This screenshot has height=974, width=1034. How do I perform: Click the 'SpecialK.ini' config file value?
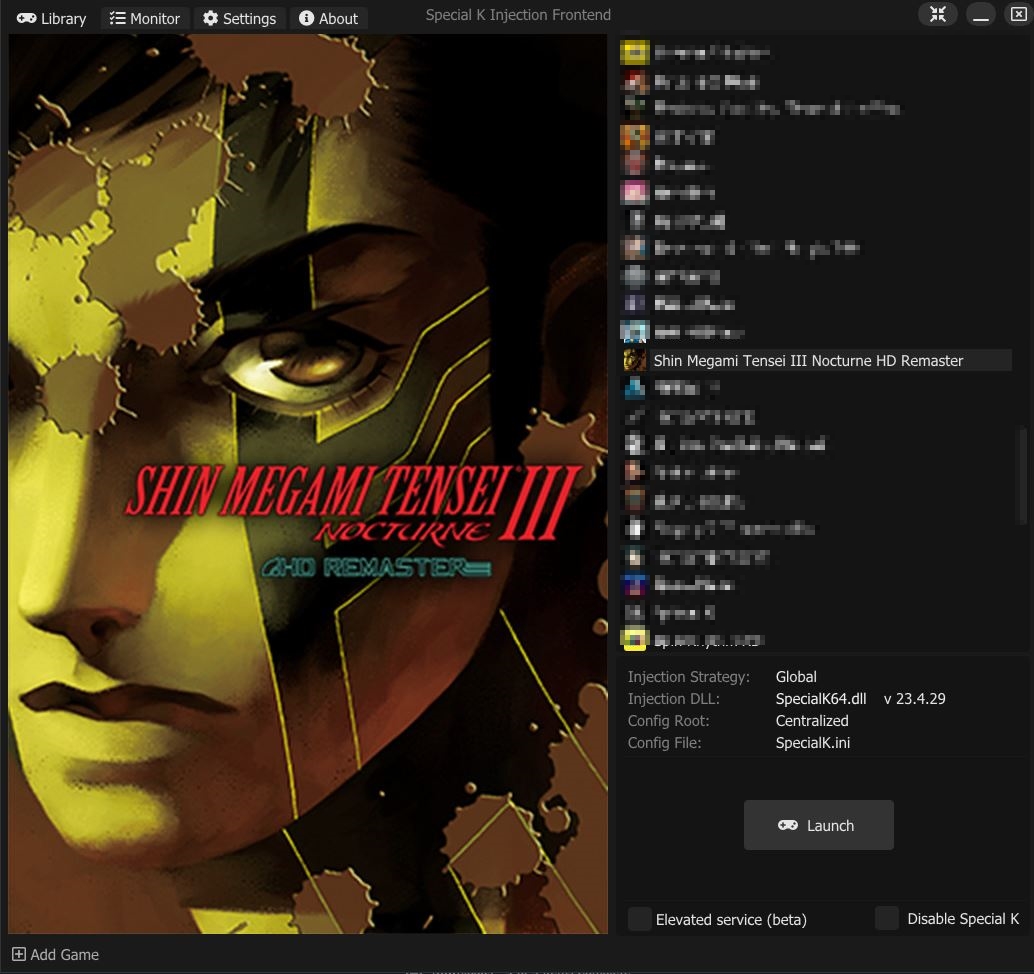[x=812, y=743]
